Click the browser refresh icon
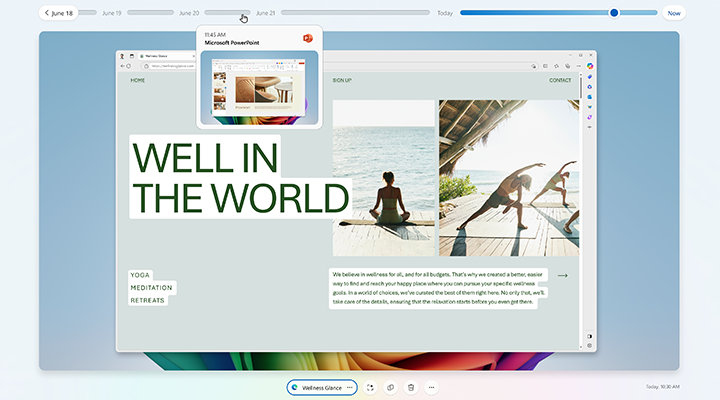 pos(129,66)
